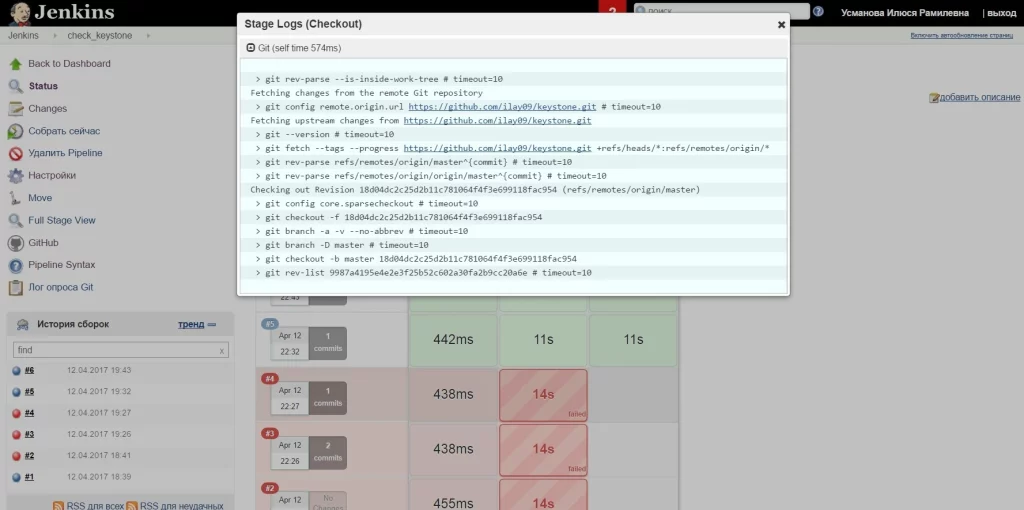Image resolution: width=1024 pixels, height=510 pixels.
Task: Click the red status ball for build #2
Action: point(17,456)
